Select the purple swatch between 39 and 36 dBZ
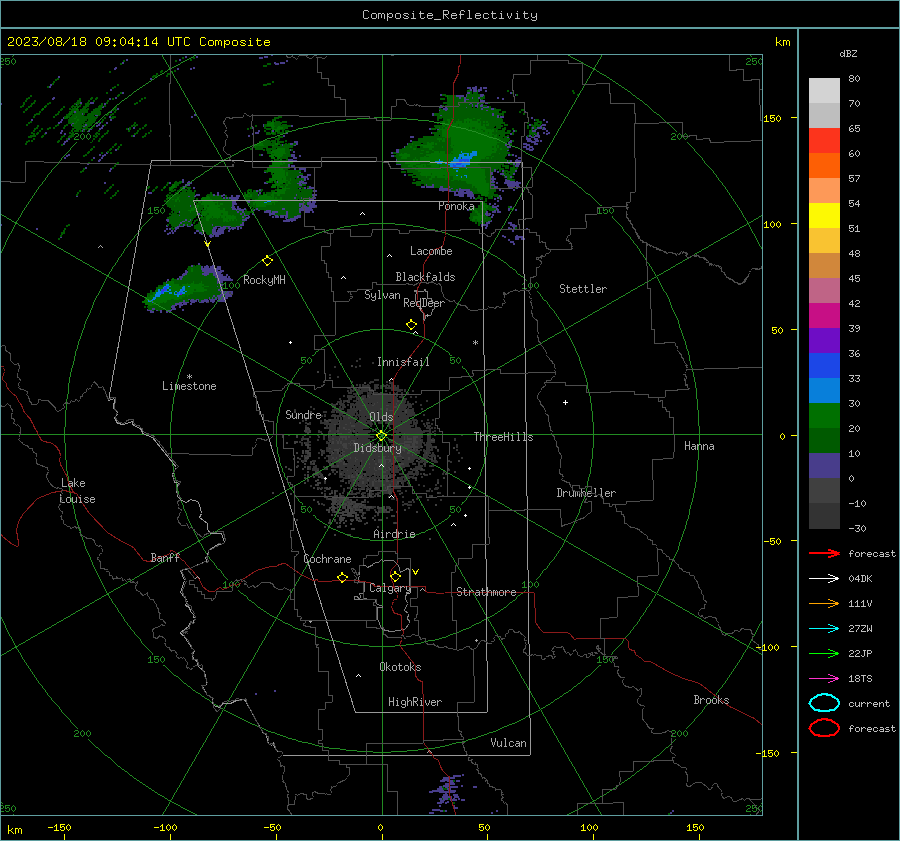The image size is (900, 841). [x=824, y=341]
